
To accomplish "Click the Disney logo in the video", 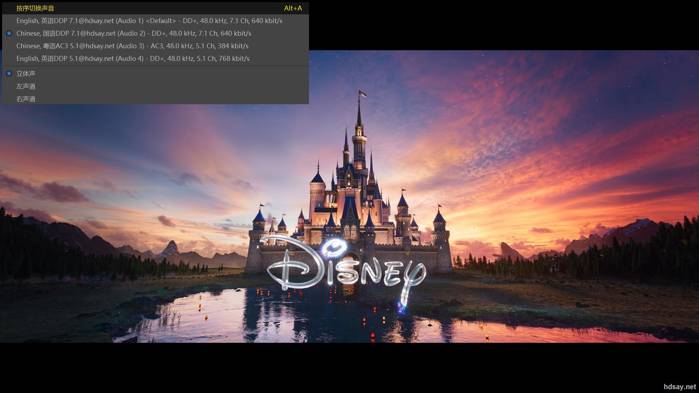I will (345, 268).
